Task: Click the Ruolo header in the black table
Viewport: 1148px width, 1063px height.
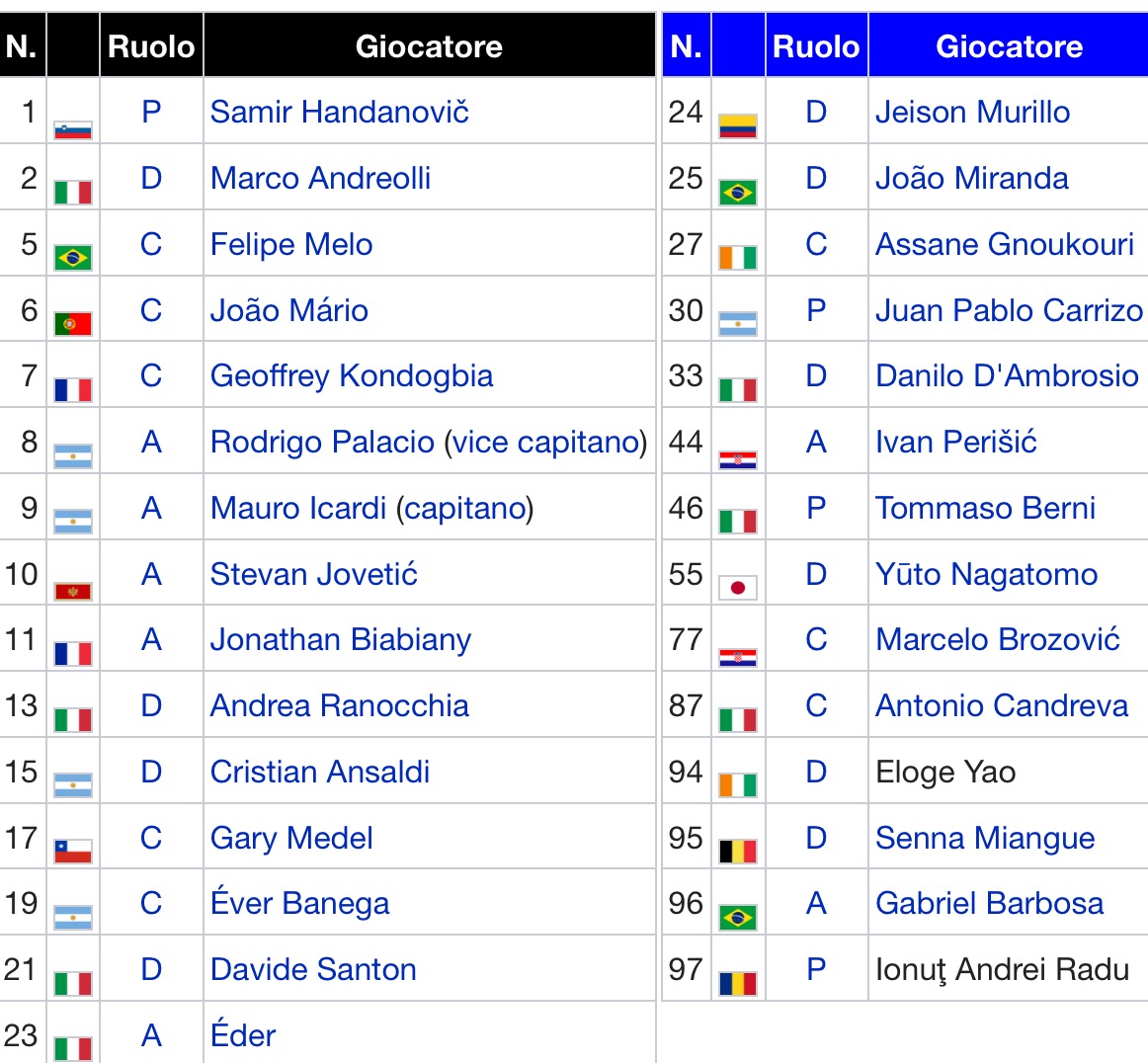Action: point(151,46)
